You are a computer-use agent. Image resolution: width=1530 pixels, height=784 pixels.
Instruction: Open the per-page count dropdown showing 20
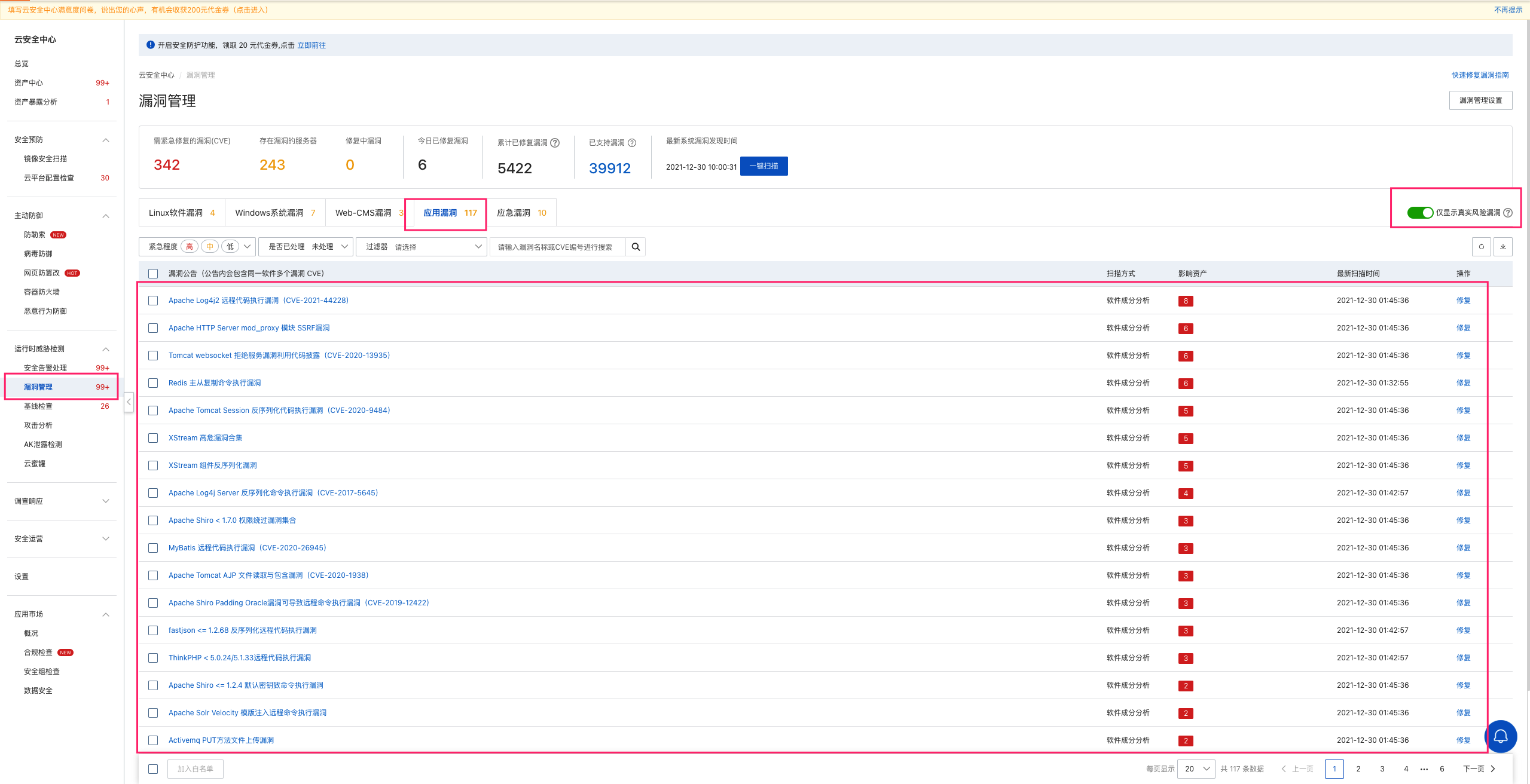pos(1196,769)
